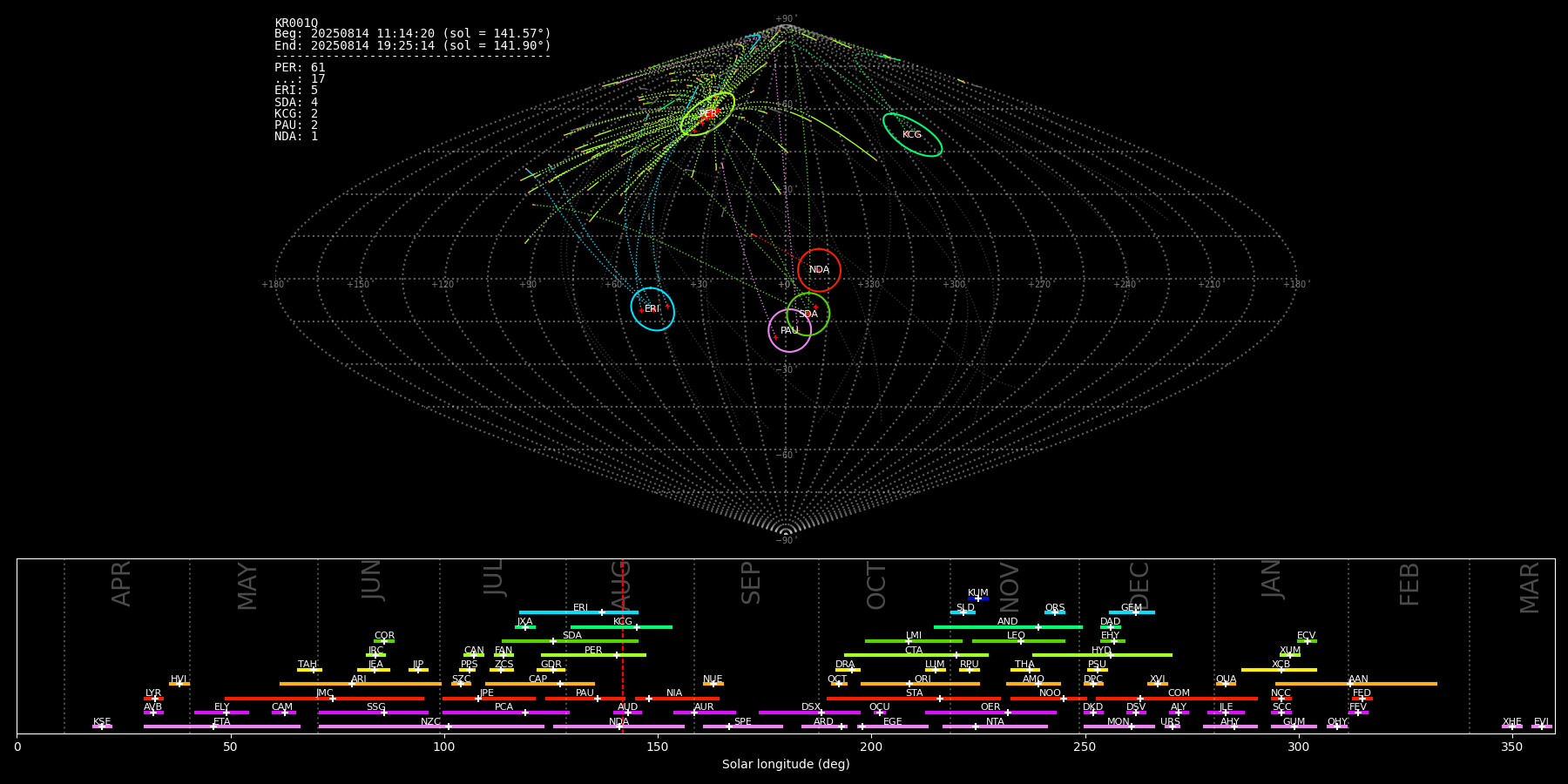Image resolution: width=1568 pixels, height=784 pixels.
Task: Click the '...: 17' sporadic count entry
Action: click(x=300, y=79)
